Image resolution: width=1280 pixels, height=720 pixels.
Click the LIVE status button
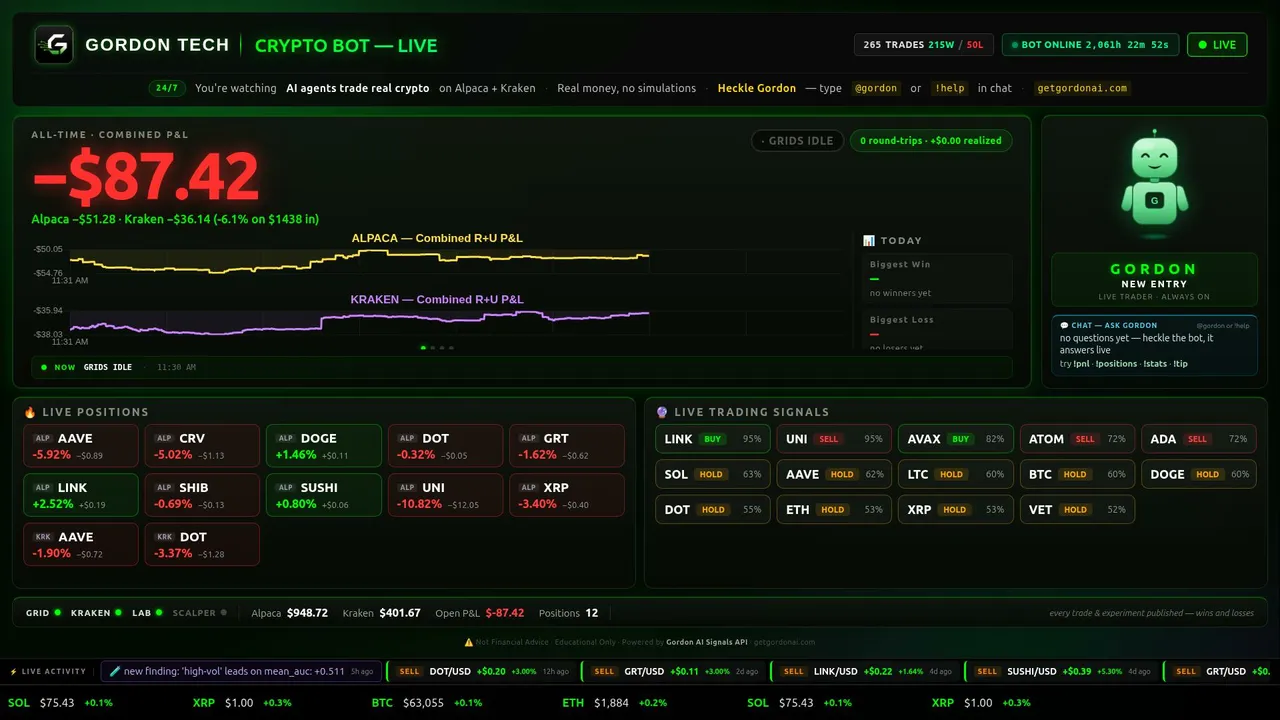tap(1217, 45)
